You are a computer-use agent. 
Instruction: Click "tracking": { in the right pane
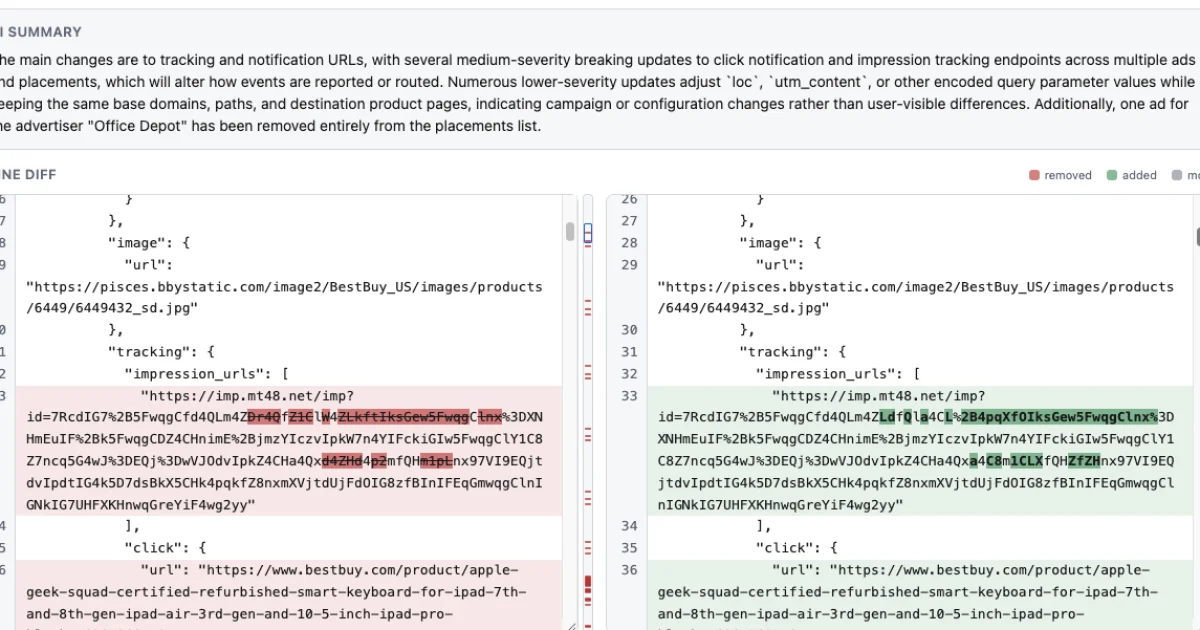792,351
